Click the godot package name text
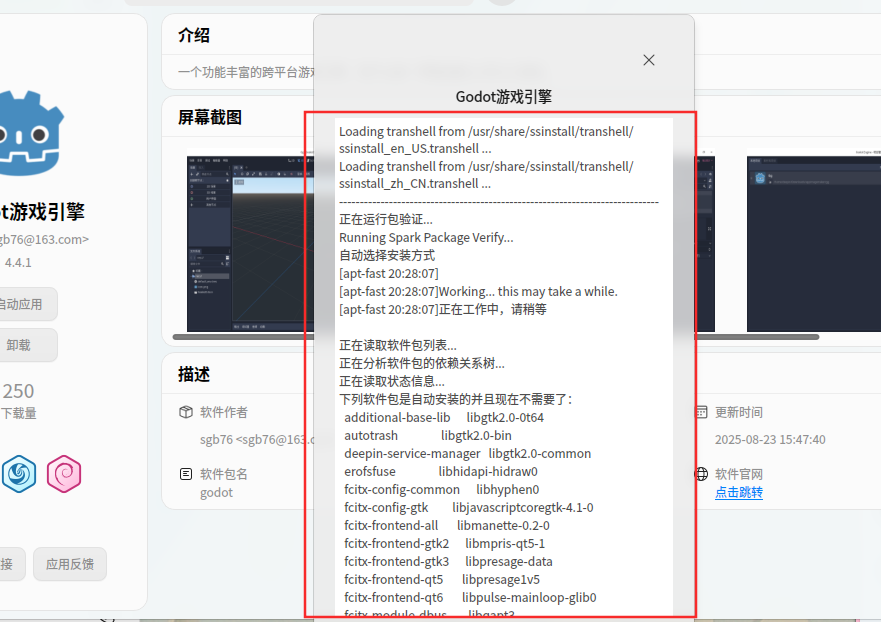This screenshot has height=622, width=881. [x=216, y=492]
